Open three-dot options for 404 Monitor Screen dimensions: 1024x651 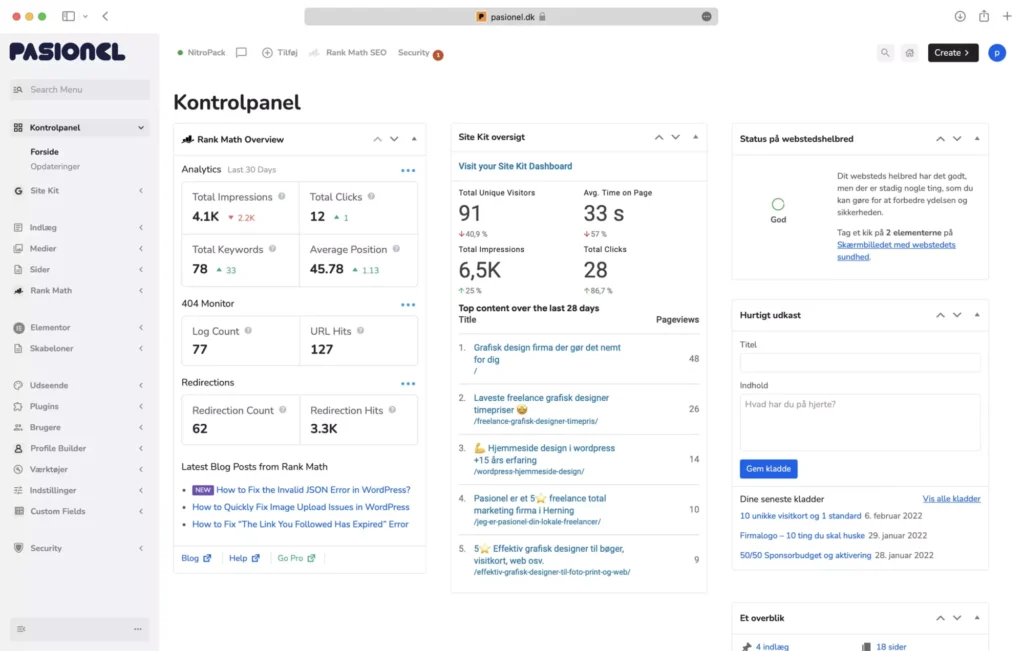[408, 304]
